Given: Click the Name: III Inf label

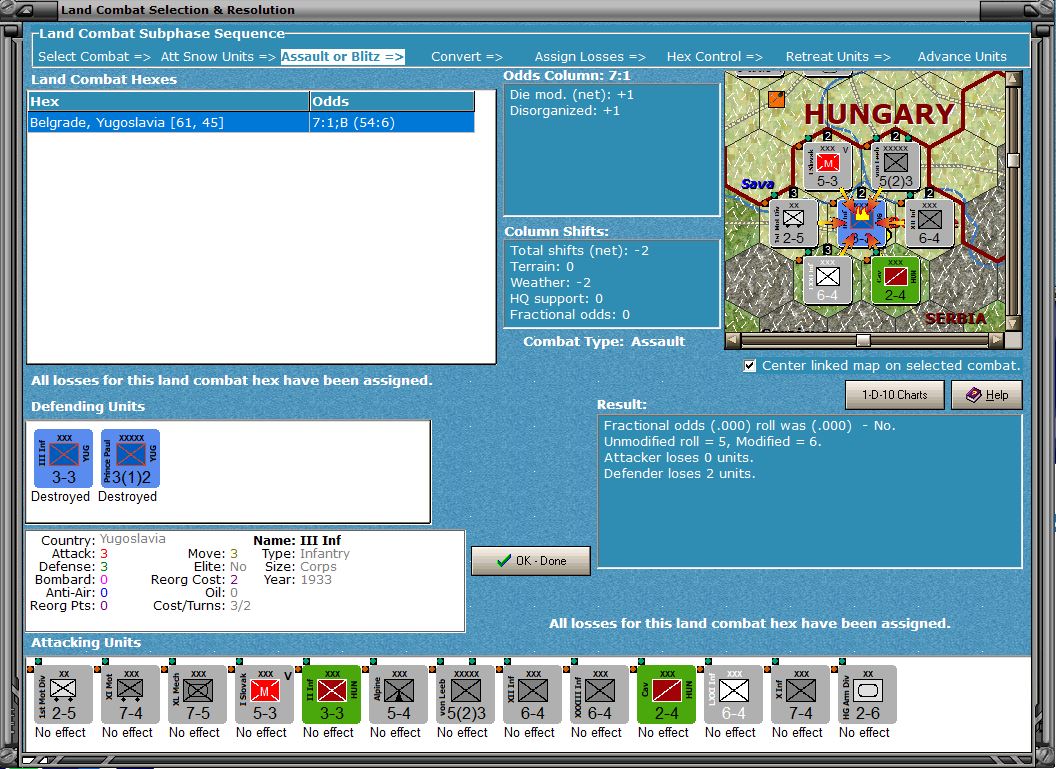Looking at the screenshot, I should [297, 540].
